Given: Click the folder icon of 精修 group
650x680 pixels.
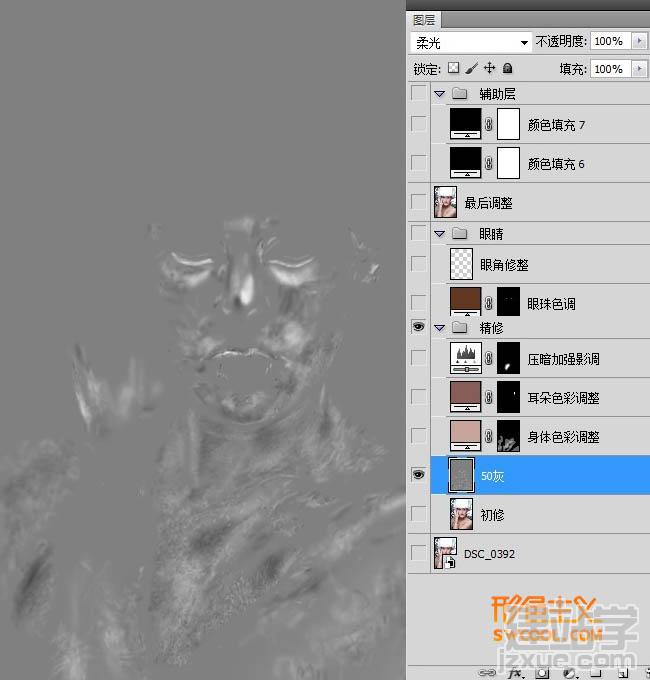Looking at the screenshot, I should pyautogui.click(x=459, y=327).
